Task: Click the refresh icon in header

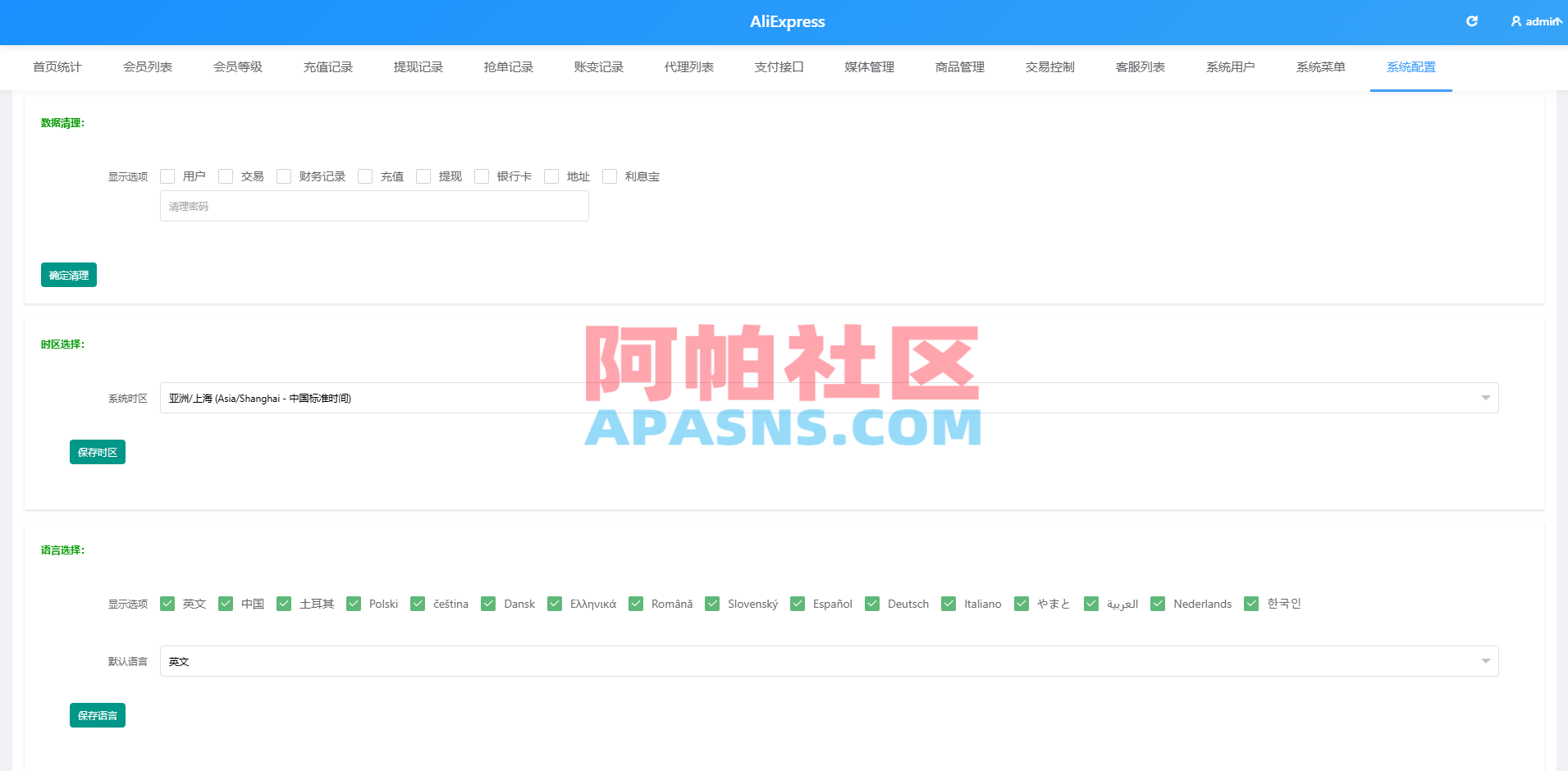Action: click(x=1472, y=21)
